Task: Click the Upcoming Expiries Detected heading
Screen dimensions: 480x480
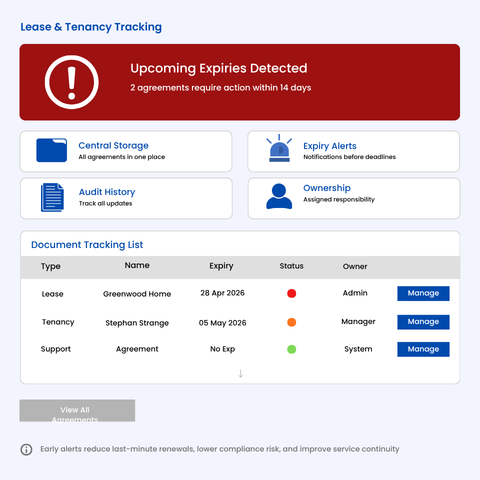Action: [x=219, y=68]
